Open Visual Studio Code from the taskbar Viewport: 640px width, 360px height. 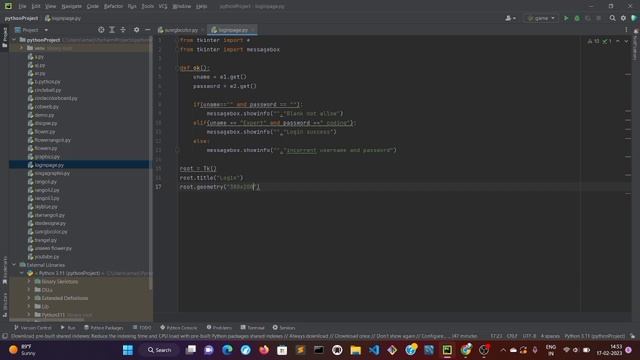click(374, 350)
